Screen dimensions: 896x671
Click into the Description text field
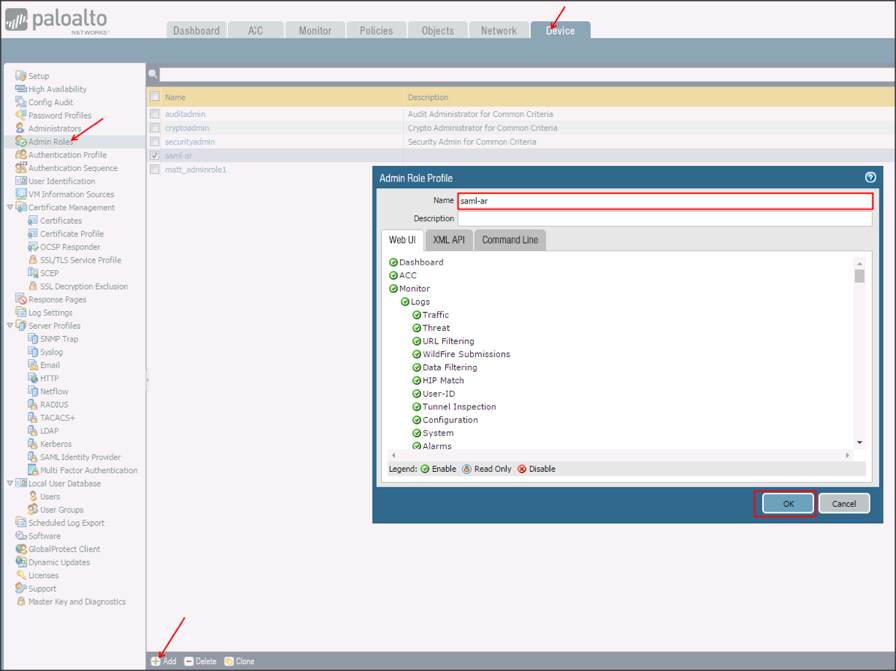coord(664,218)
